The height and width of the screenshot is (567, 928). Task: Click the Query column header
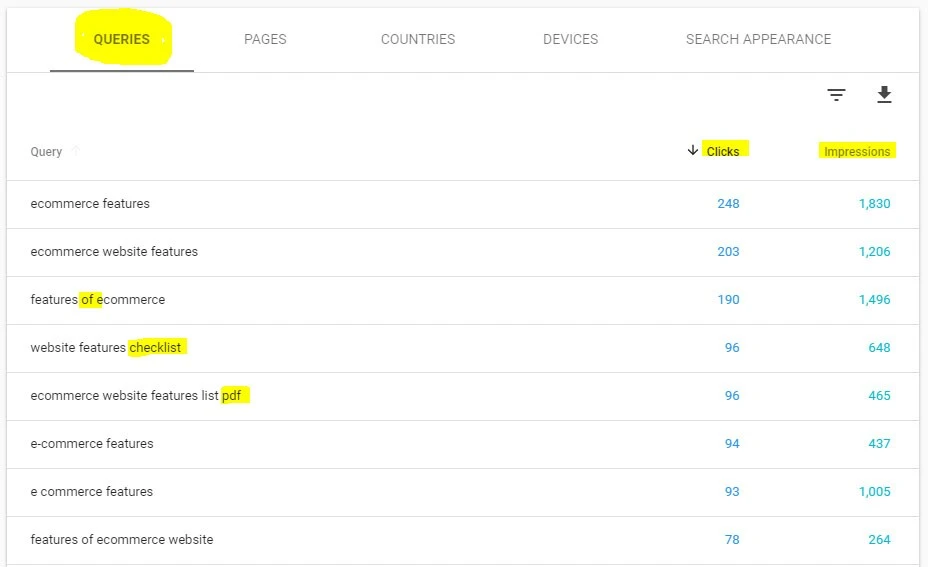(46, 152)
